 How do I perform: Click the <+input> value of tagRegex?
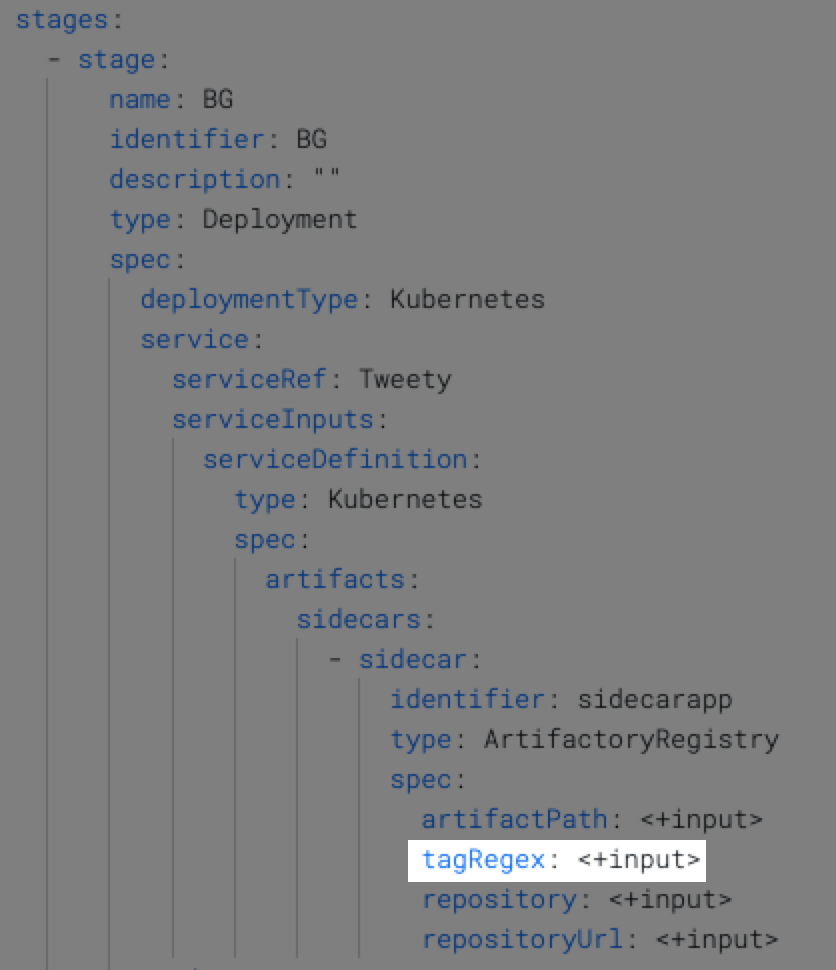point(640,860)
